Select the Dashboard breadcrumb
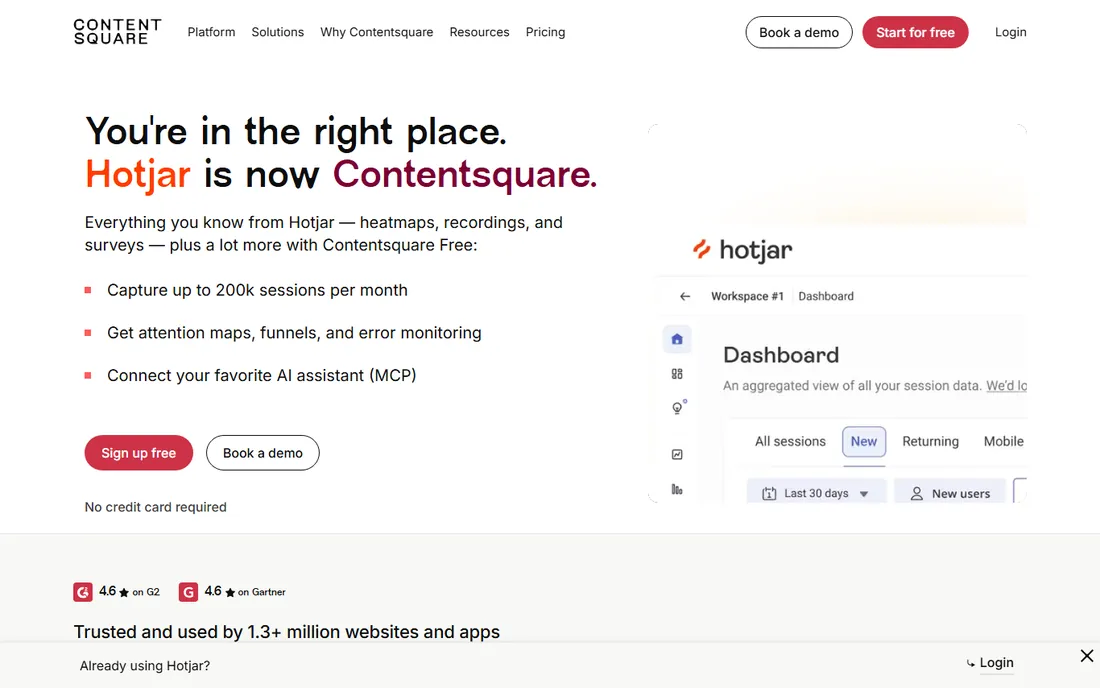 click(826, 297)
